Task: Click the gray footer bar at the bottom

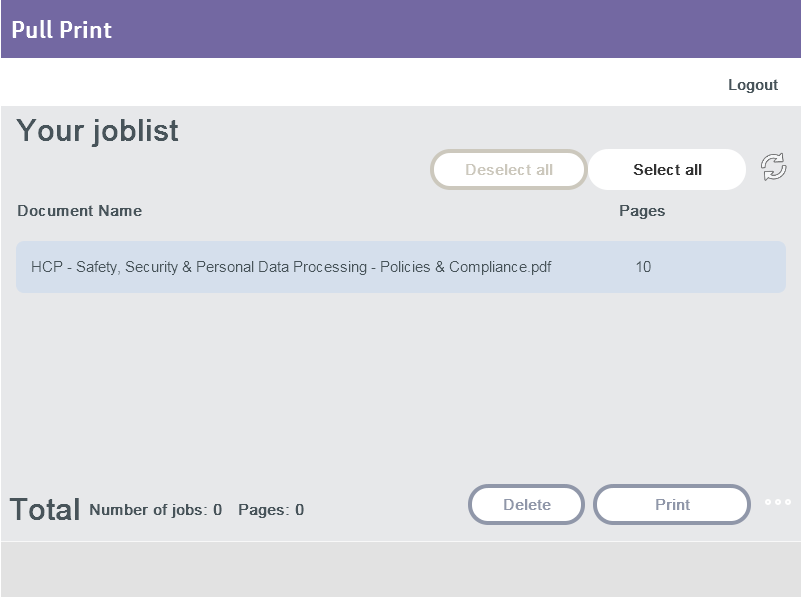Action: click(x=400, y=569)
